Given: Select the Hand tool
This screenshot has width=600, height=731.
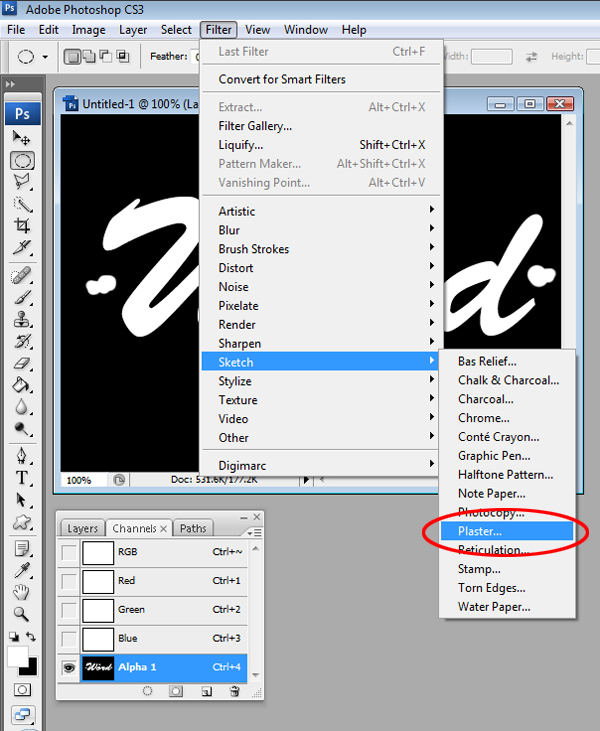Looking at the screenshot, I should [21, 593].
